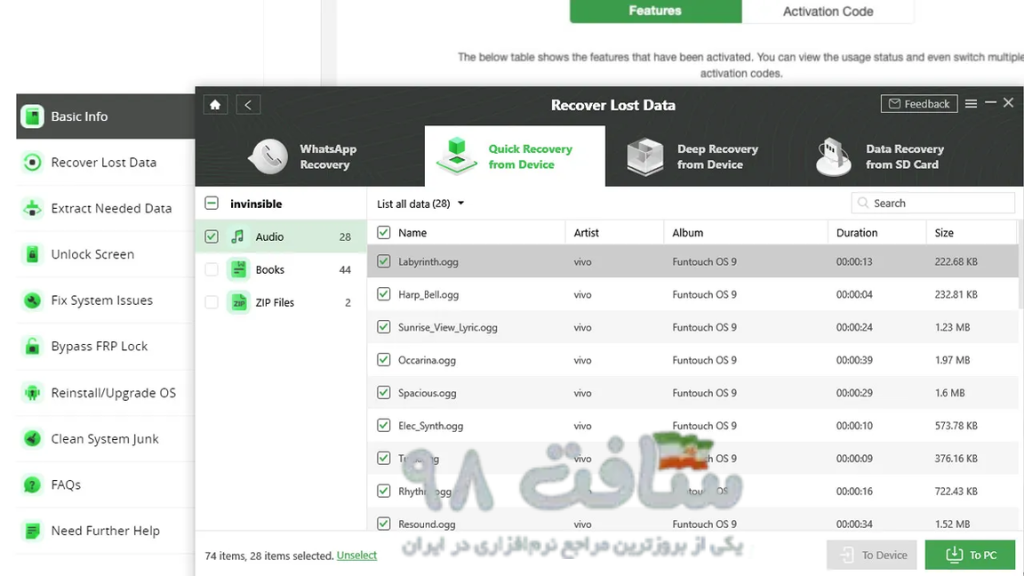
Task: Open the List all data (28) dropdown
Action: 421,204
